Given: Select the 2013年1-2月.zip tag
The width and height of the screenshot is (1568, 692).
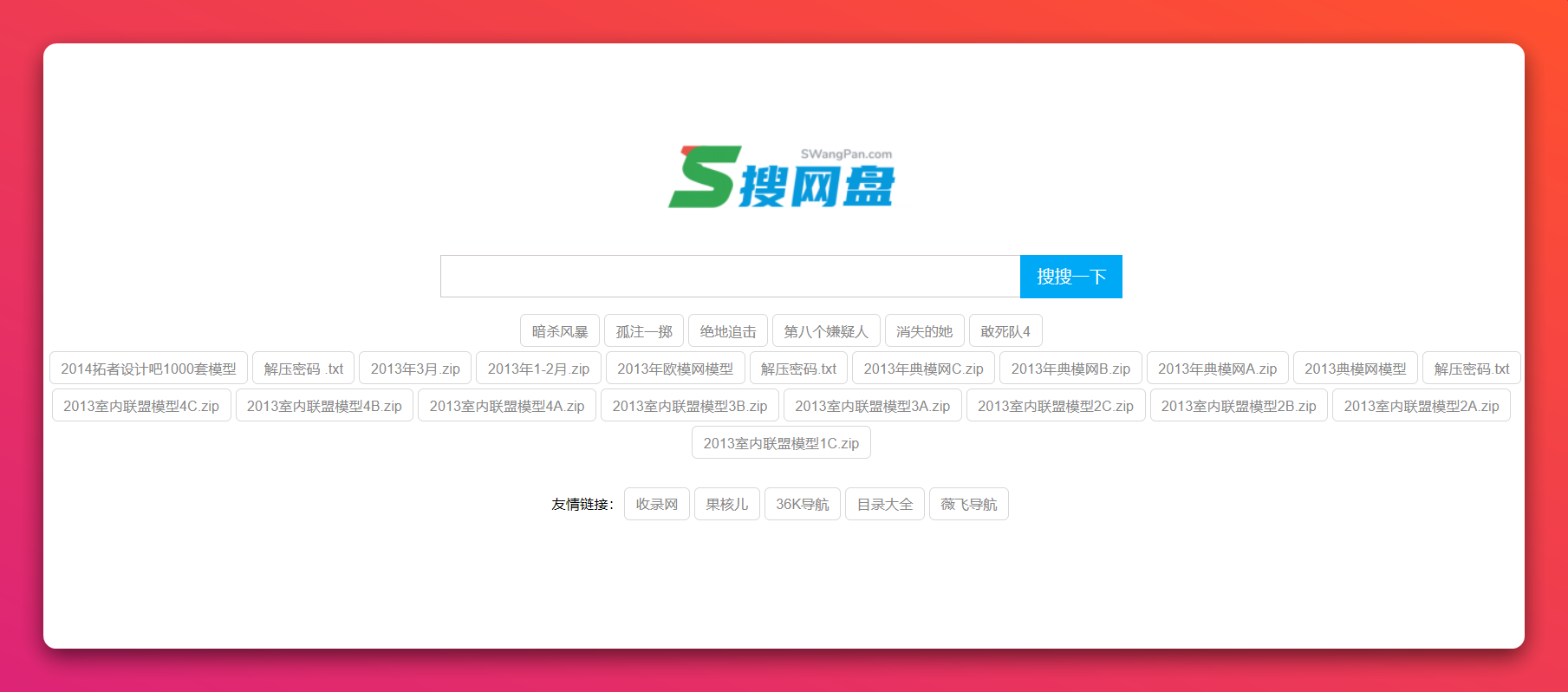Looking at the screenshot, I should coord(538,369).
